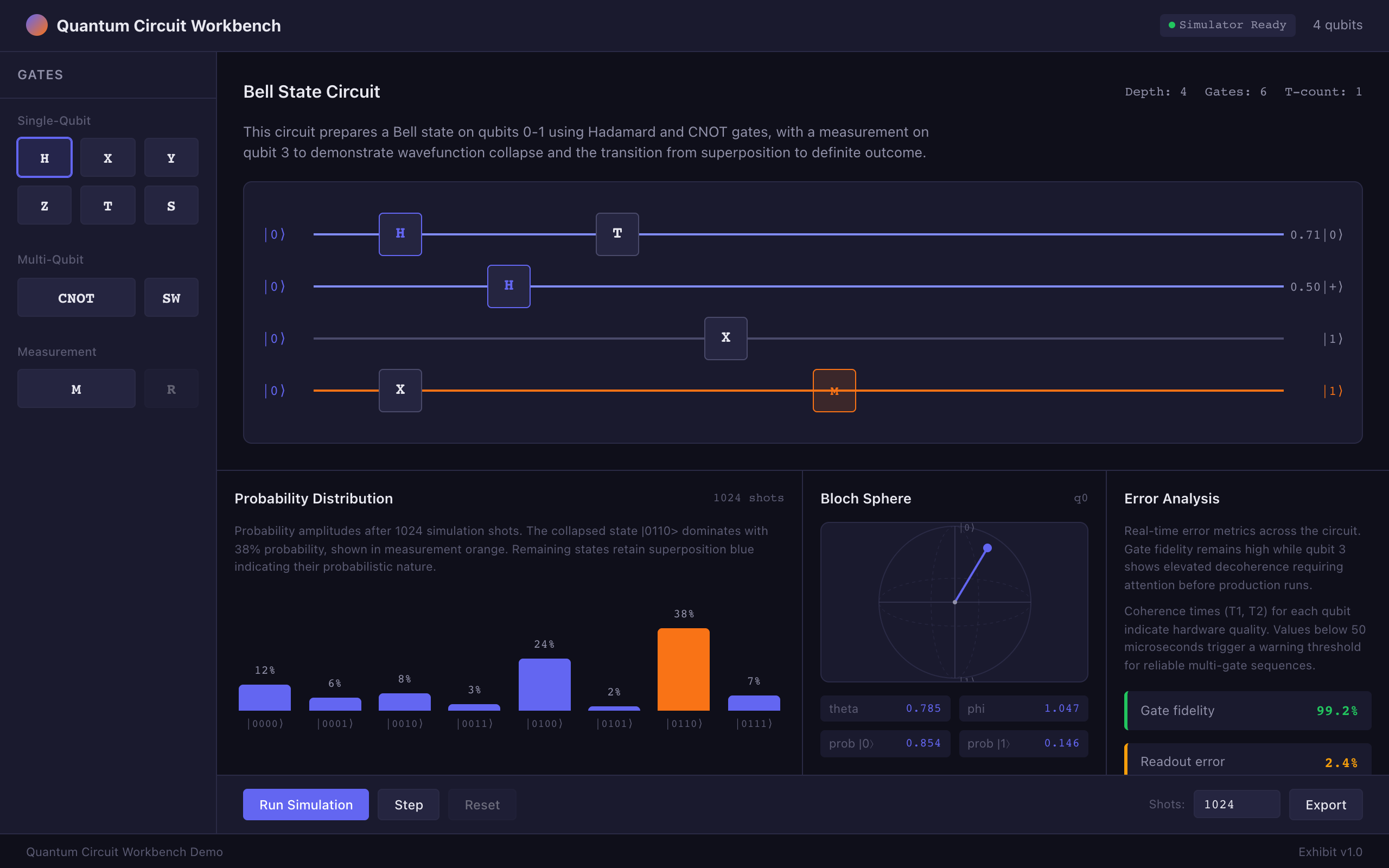The width and height of the screenshot is (1389, 868).
Task: Select the Hadamard H gate in palette
Action: tap(44, 158)
